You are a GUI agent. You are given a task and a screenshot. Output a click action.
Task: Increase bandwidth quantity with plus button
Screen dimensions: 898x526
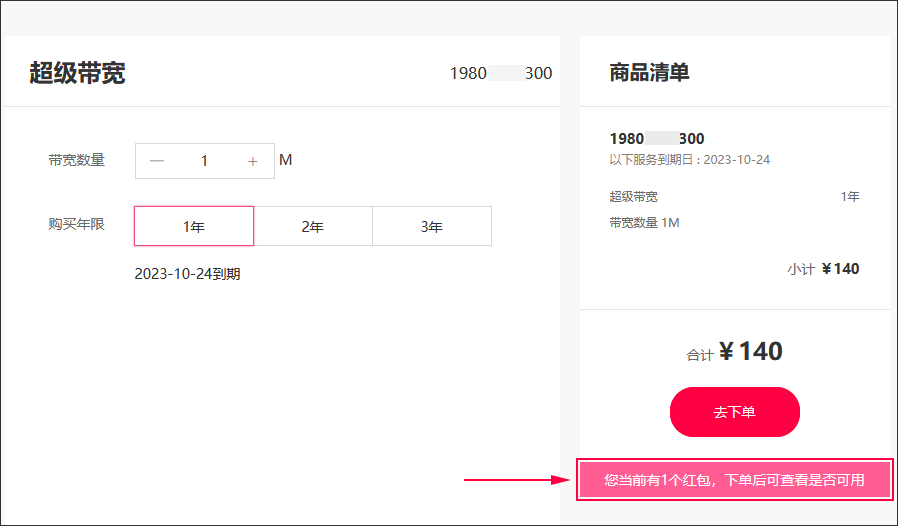pyautogui.click(x=253, y=161)
